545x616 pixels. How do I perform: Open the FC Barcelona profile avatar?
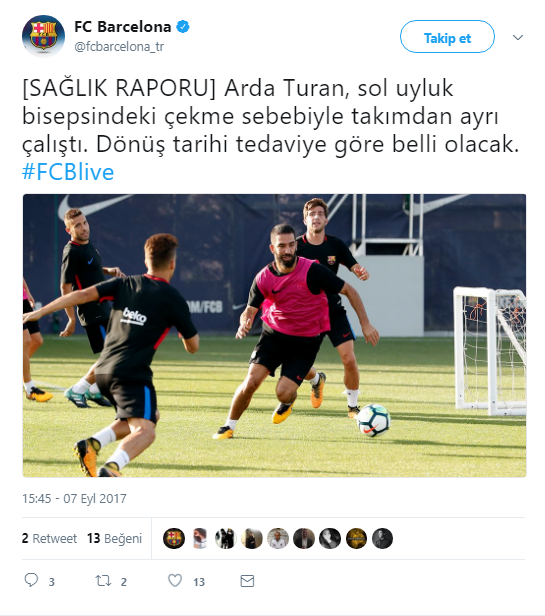(x=43, y=36)
